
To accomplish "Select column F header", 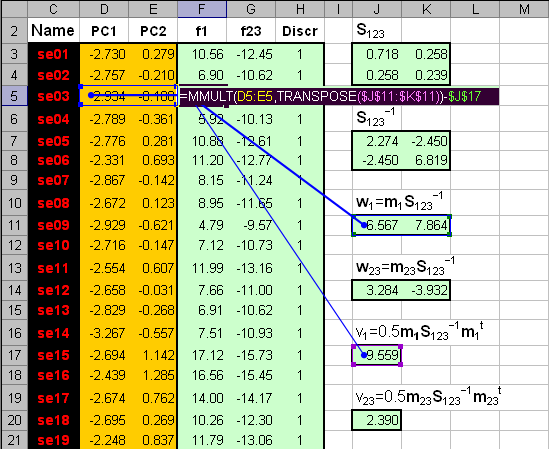I will [202, 9].
